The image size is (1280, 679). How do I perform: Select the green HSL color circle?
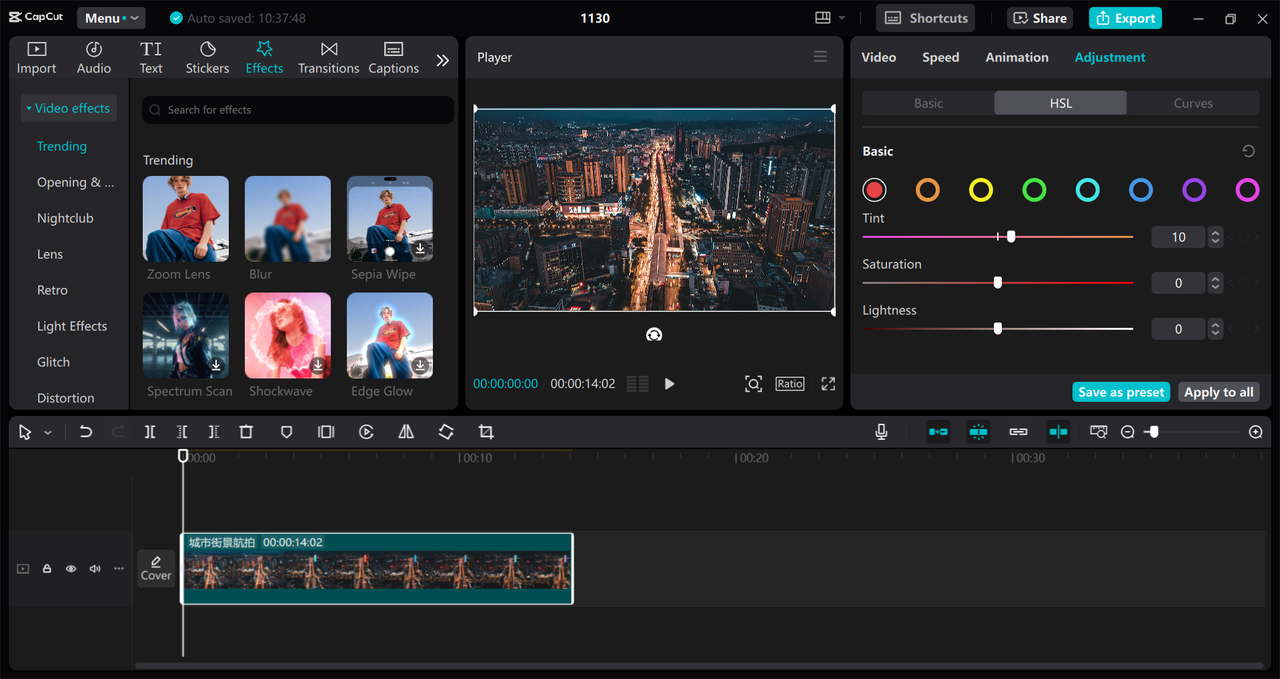[x=1034, y=190]
